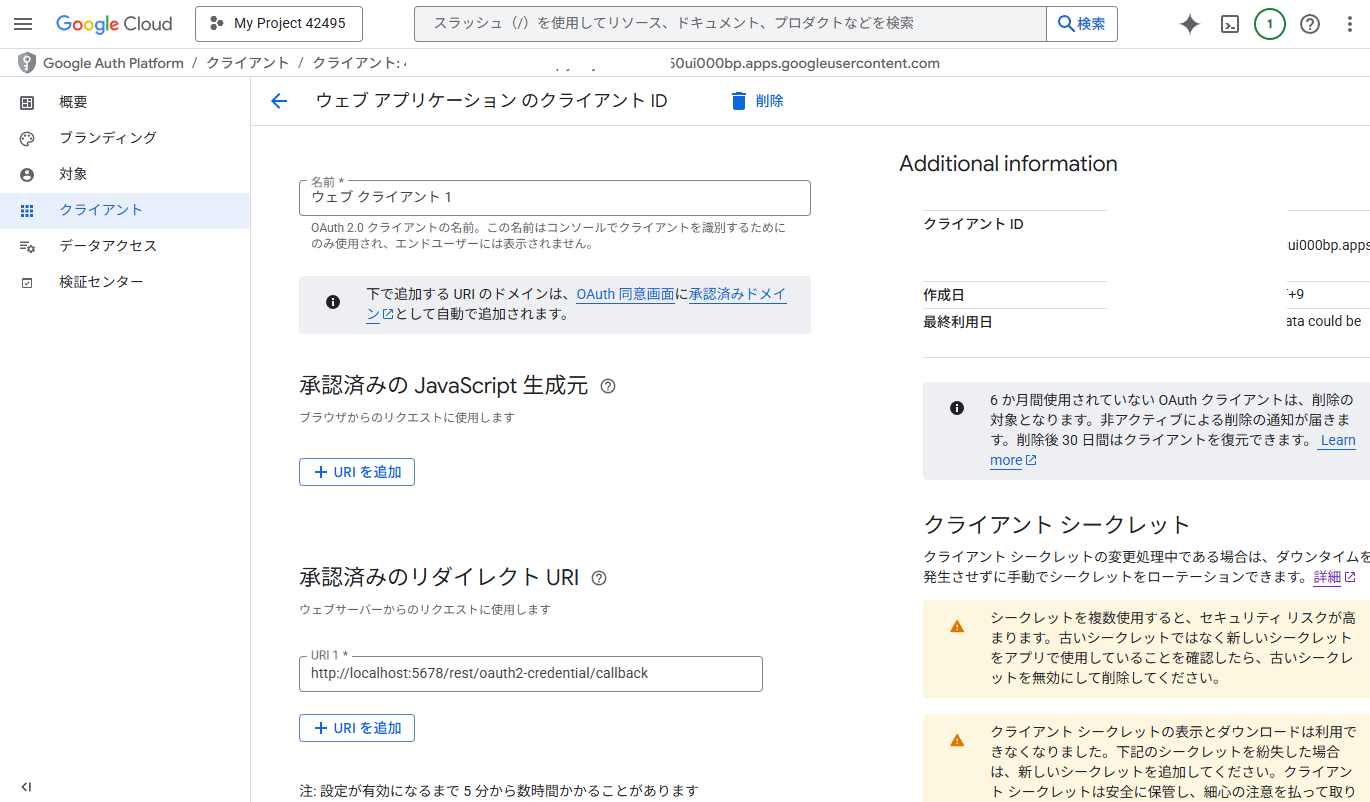Edit the 名前 client name field
The image size is (1370, 802).
555,198
